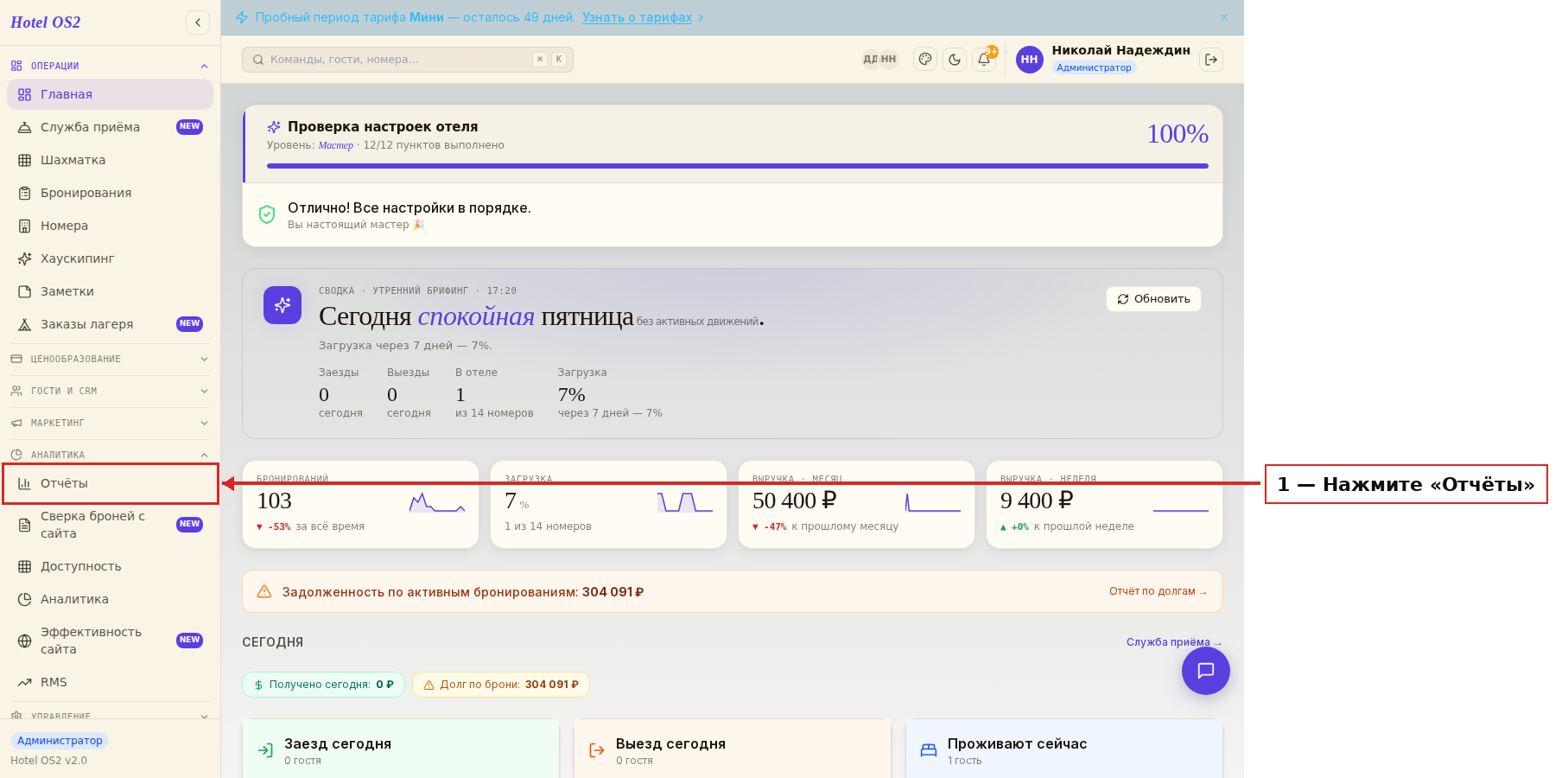Open Бронирования menu item
Image resolution: width=1568 pixels, height=778 pixels.
click(x=110, y=193)
